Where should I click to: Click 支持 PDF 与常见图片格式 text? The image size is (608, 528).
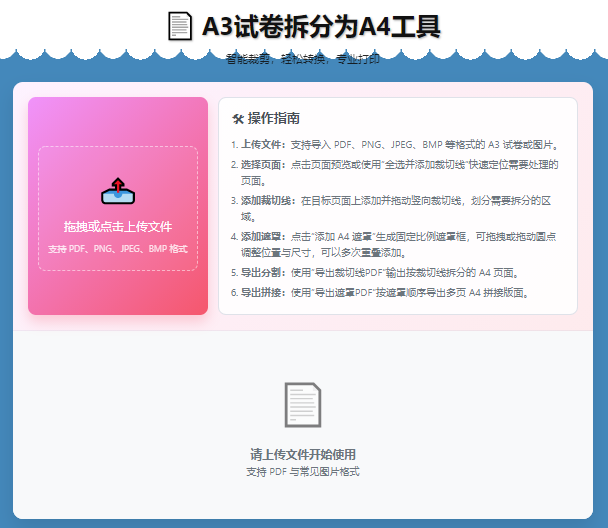point(303,472)
